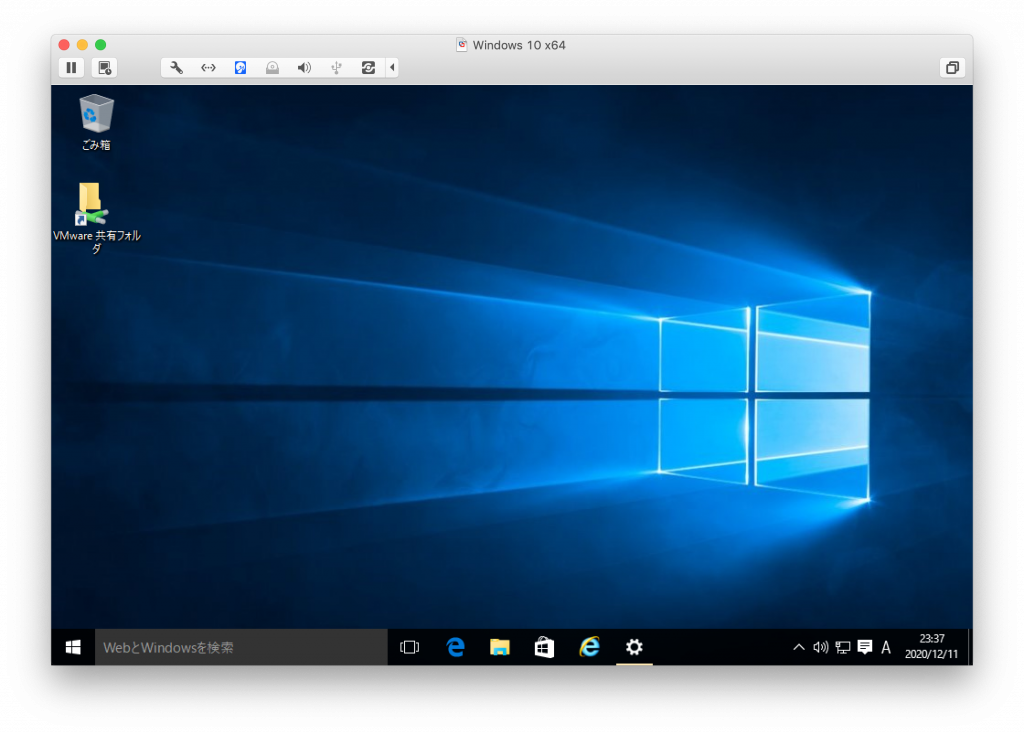
Task: Open the Action Center notifications icon
Action: (865, 647)
